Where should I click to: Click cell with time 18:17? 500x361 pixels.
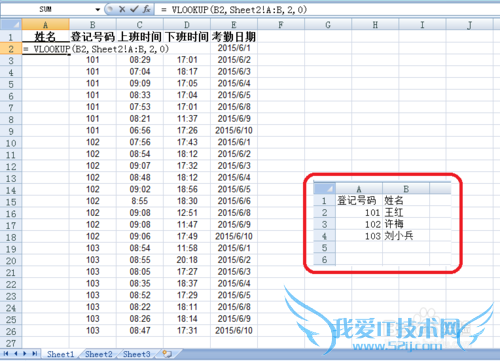point(187,72)
